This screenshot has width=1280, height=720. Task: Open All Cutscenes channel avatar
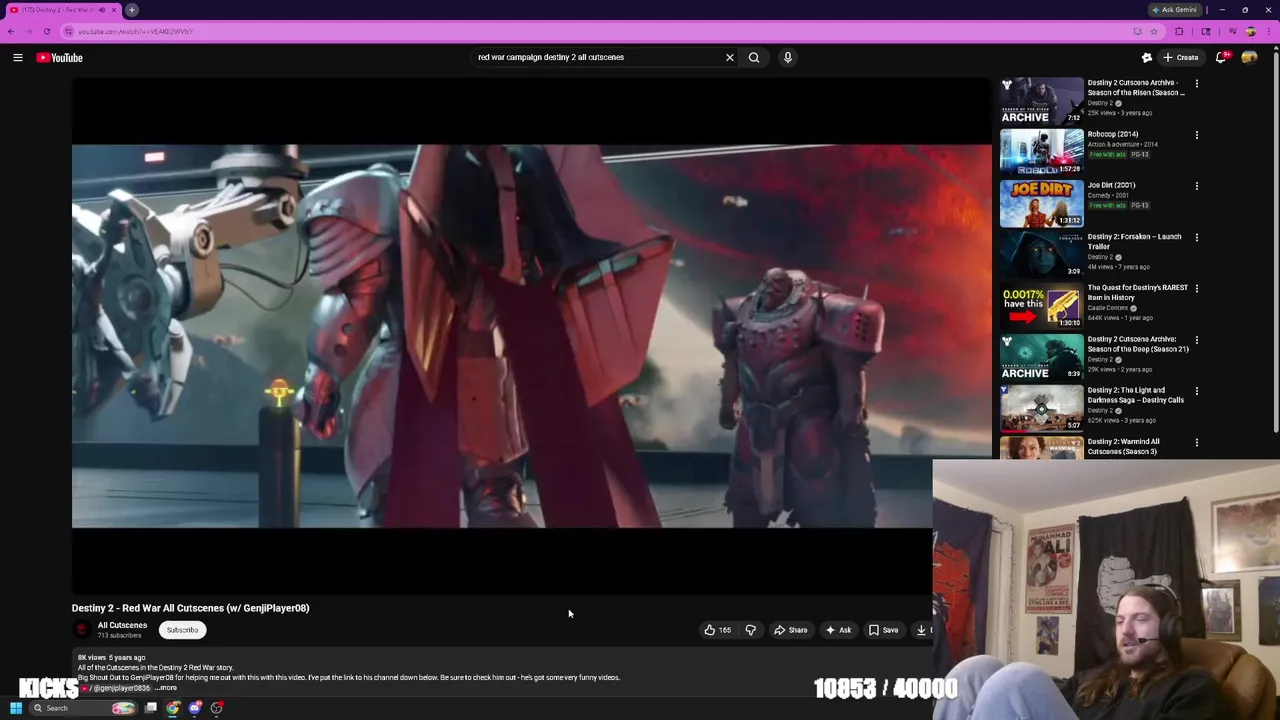pos(81,630)
